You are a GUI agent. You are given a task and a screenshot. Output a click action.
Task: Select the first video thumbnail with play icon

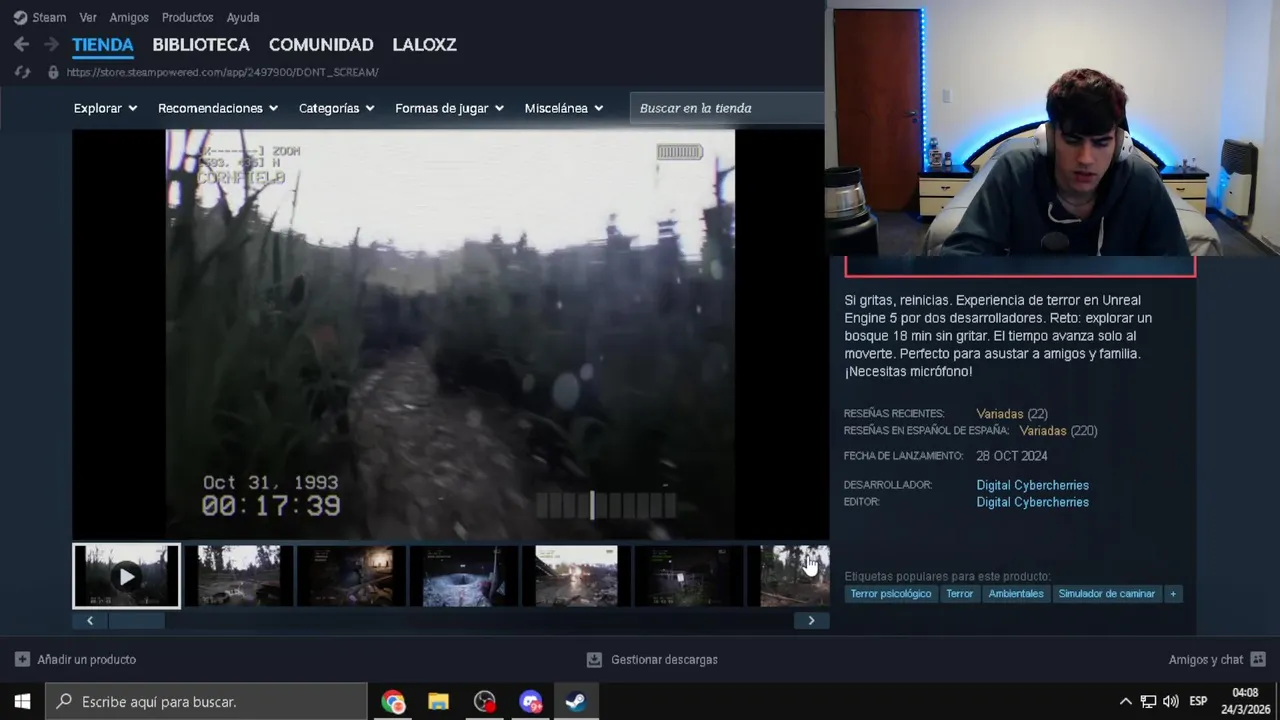(x=126, y=576)
